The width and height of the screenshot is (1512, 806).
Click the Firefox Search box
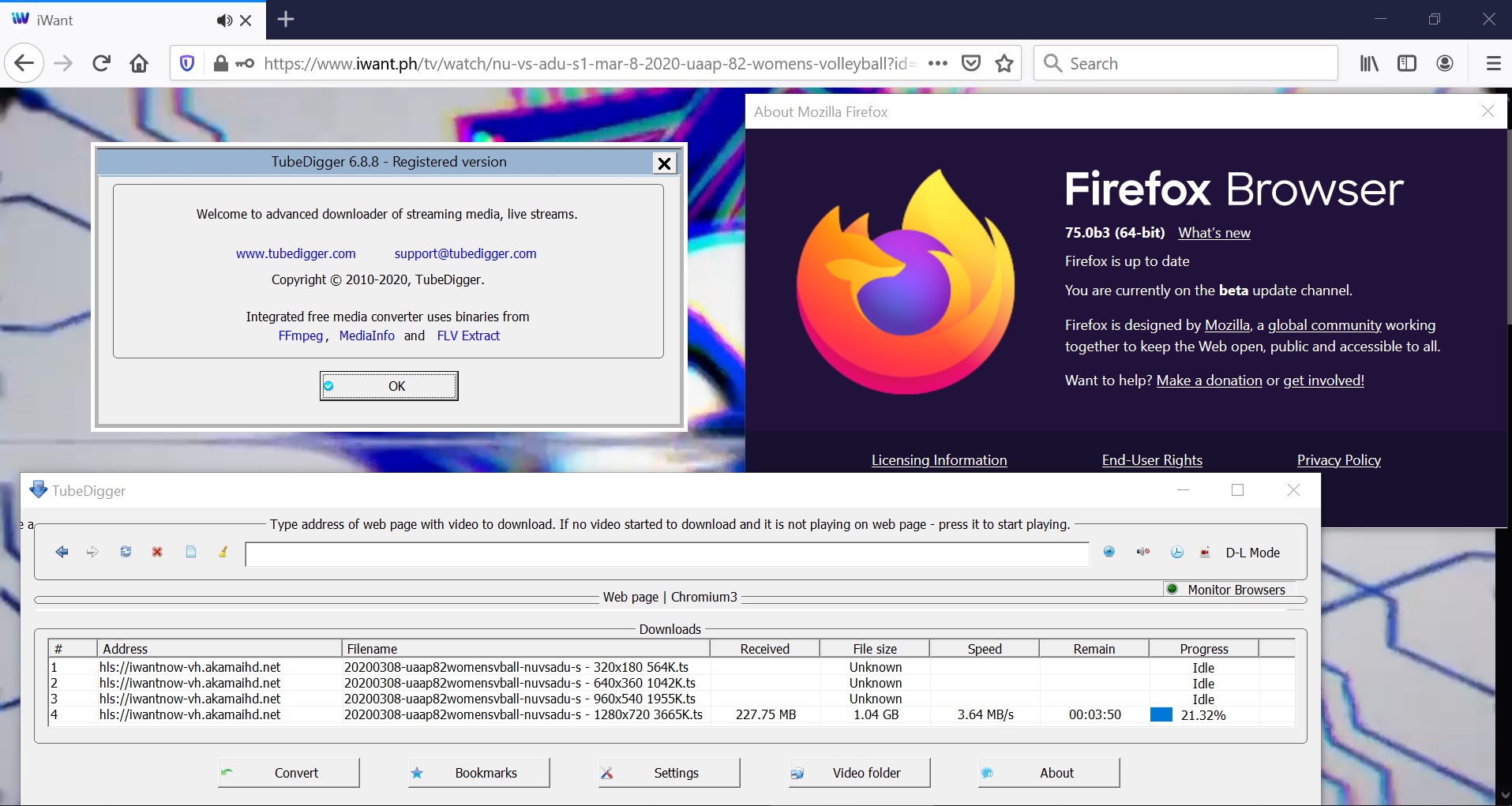coord(1186,63)
